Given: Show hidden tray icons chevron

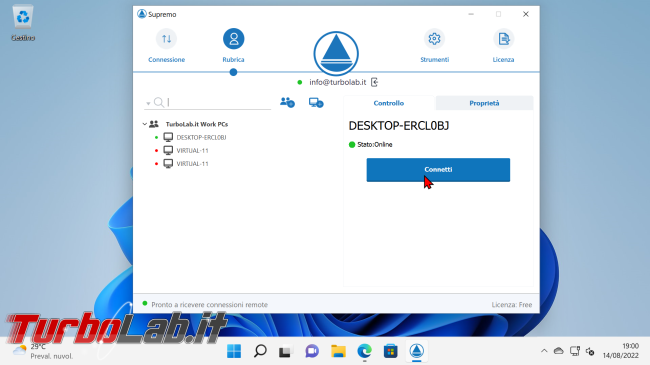Looking at the screenshot, I should tap(544, 351).
